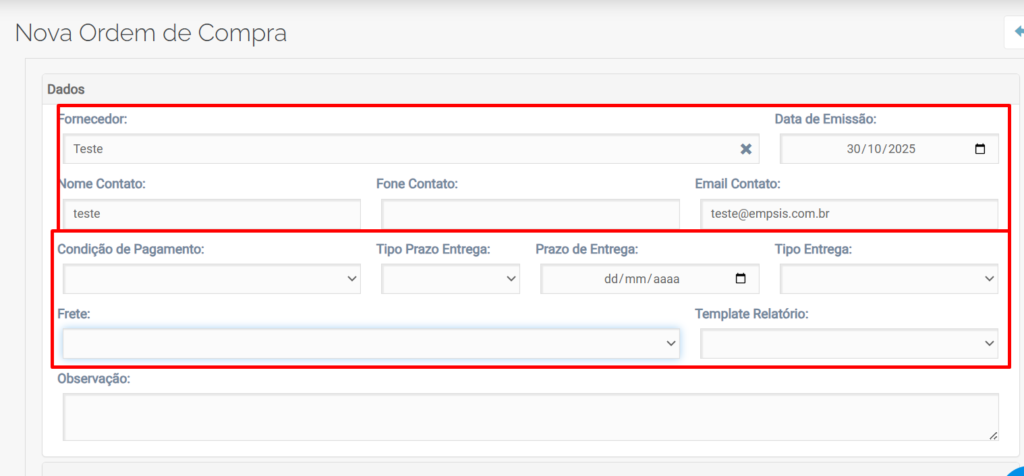Select the Email Contato input field
Image resolution: width=1024 pixels, height=476 pixels.
(x=848, y=214)
